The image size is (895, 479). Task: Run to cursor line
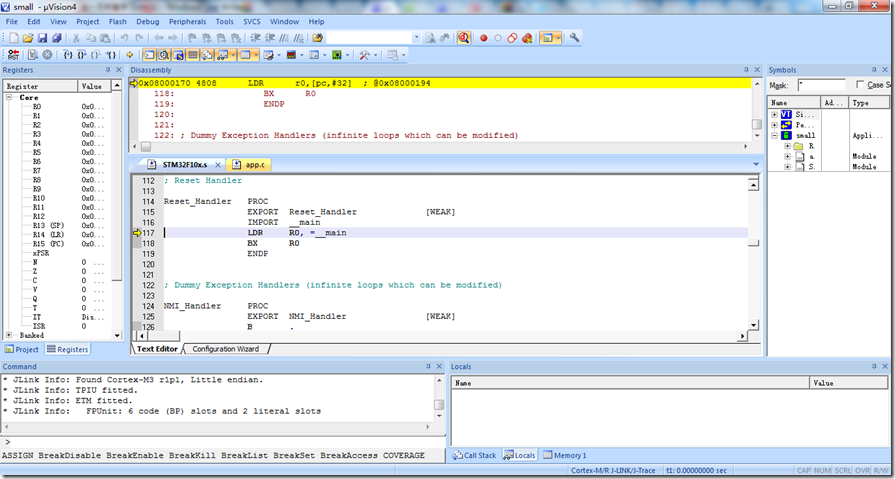click(x=112, y=55)
